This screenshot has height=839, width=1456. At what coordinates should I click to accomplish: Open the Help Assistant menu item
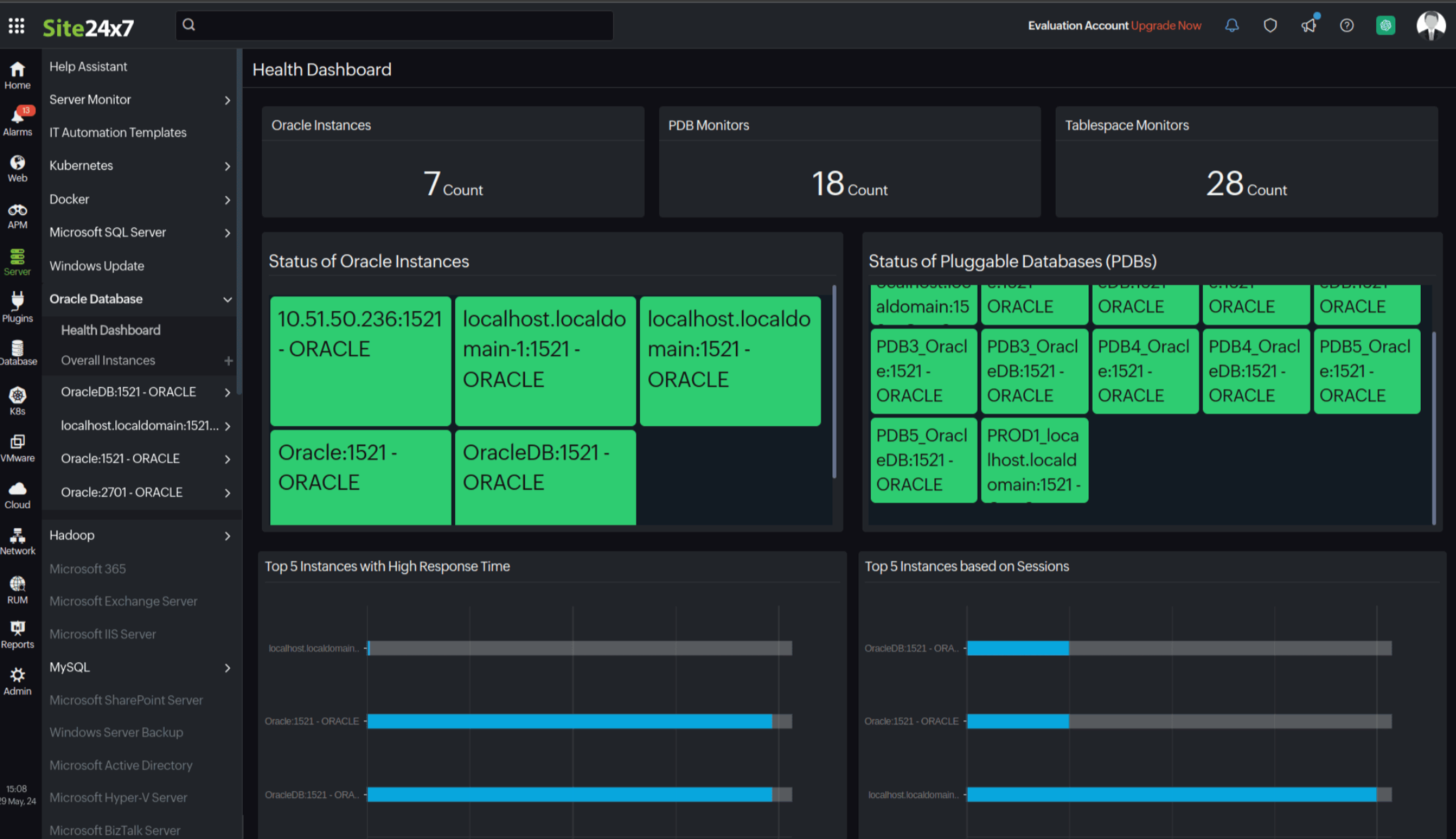pos(87,66)
